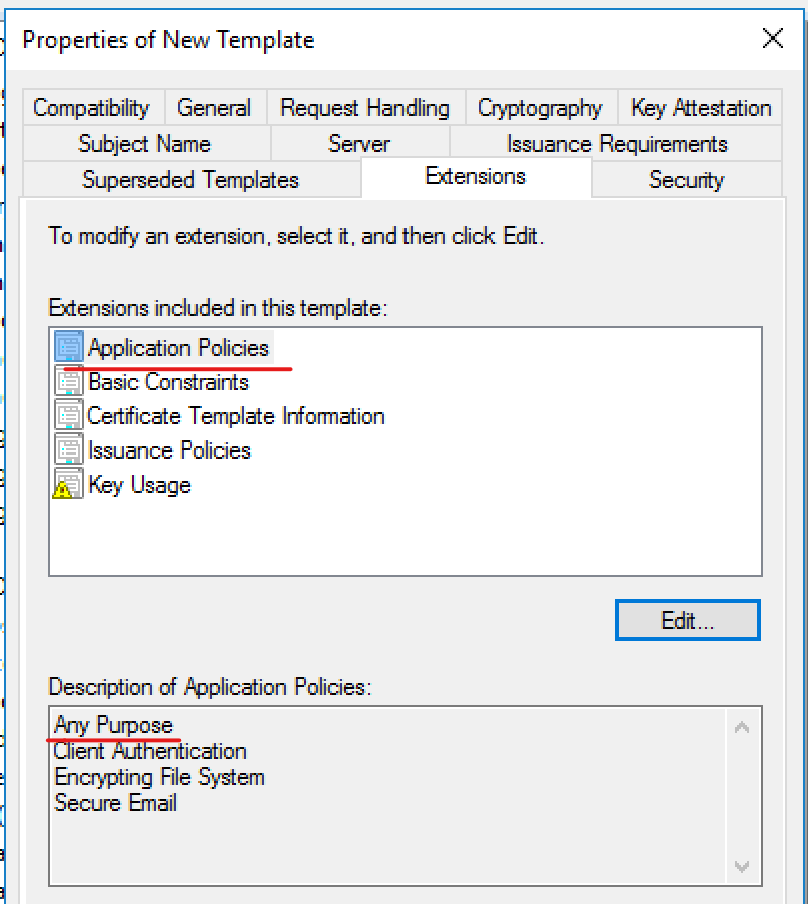This screenshot has width=808, height=904.
Task: Click the Certificate Template Information icon
Action: [x=69, y=416]
